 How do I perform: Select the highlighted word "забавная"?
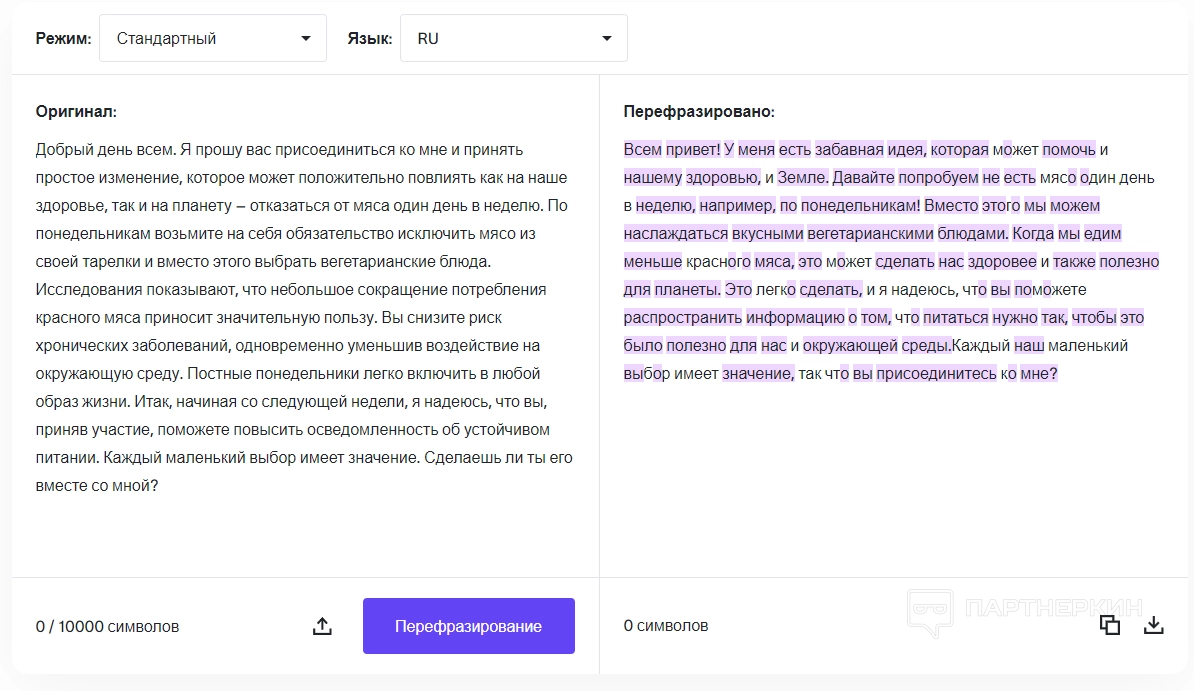pyautogui.click(x=849, y=150)
